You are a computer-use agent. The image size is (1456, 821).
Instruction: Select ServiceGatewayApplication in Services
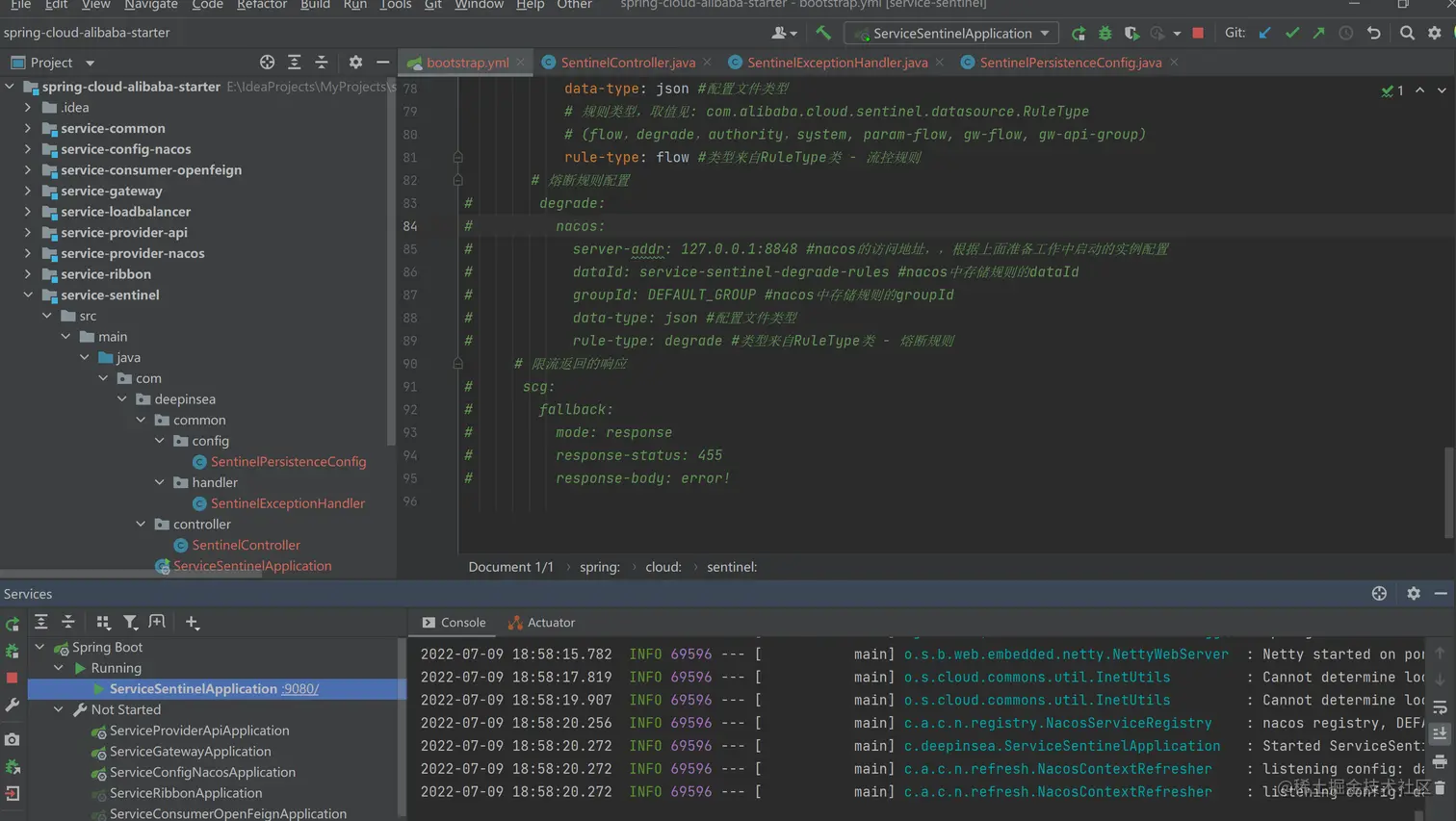190,751
